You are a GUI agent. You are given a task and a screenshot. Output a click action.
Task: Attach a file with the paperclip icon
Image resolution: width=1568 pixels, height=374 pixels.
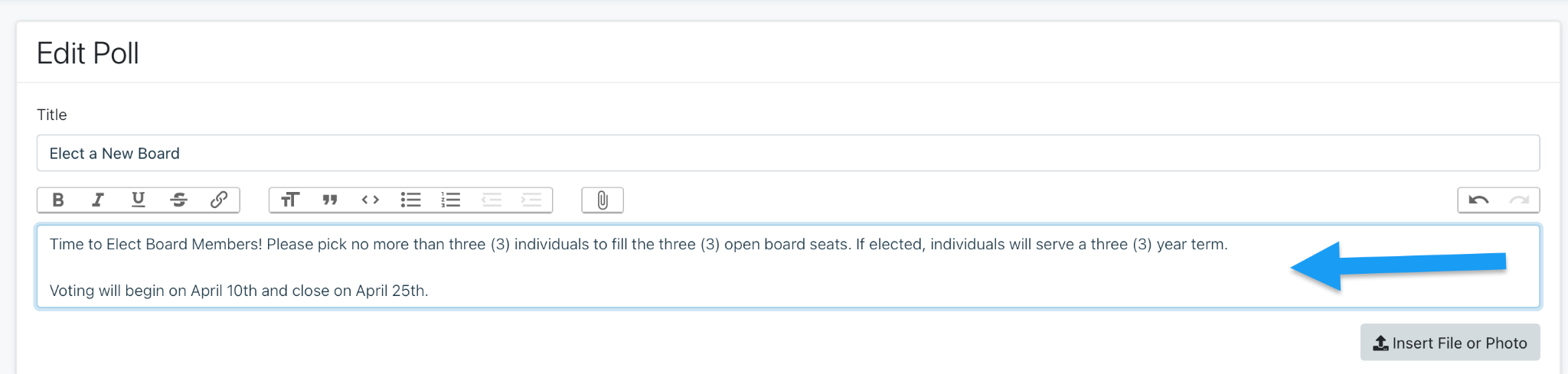point(603,200)
